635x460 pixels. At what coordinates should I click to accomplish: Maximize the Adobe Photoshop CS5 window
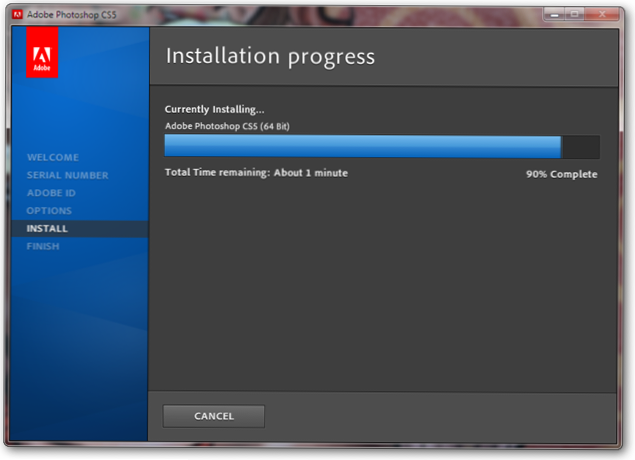574,15
